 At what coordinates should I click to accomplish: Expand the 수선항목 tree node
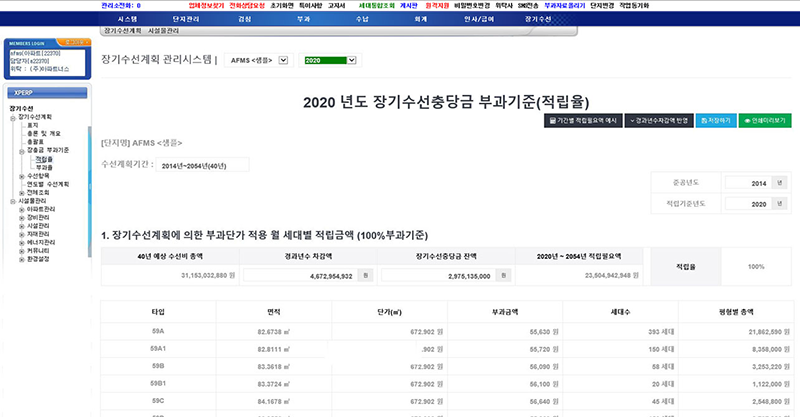(23, 176)
